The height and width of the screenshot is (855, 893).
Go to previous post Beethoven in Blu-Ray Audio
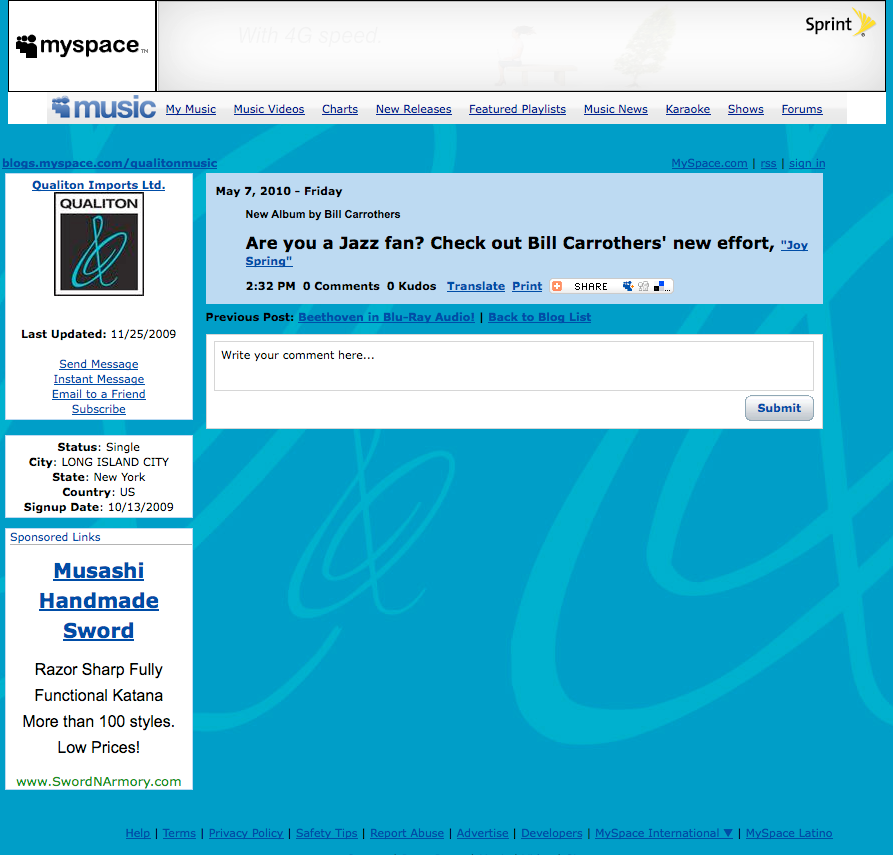point(386,317)
